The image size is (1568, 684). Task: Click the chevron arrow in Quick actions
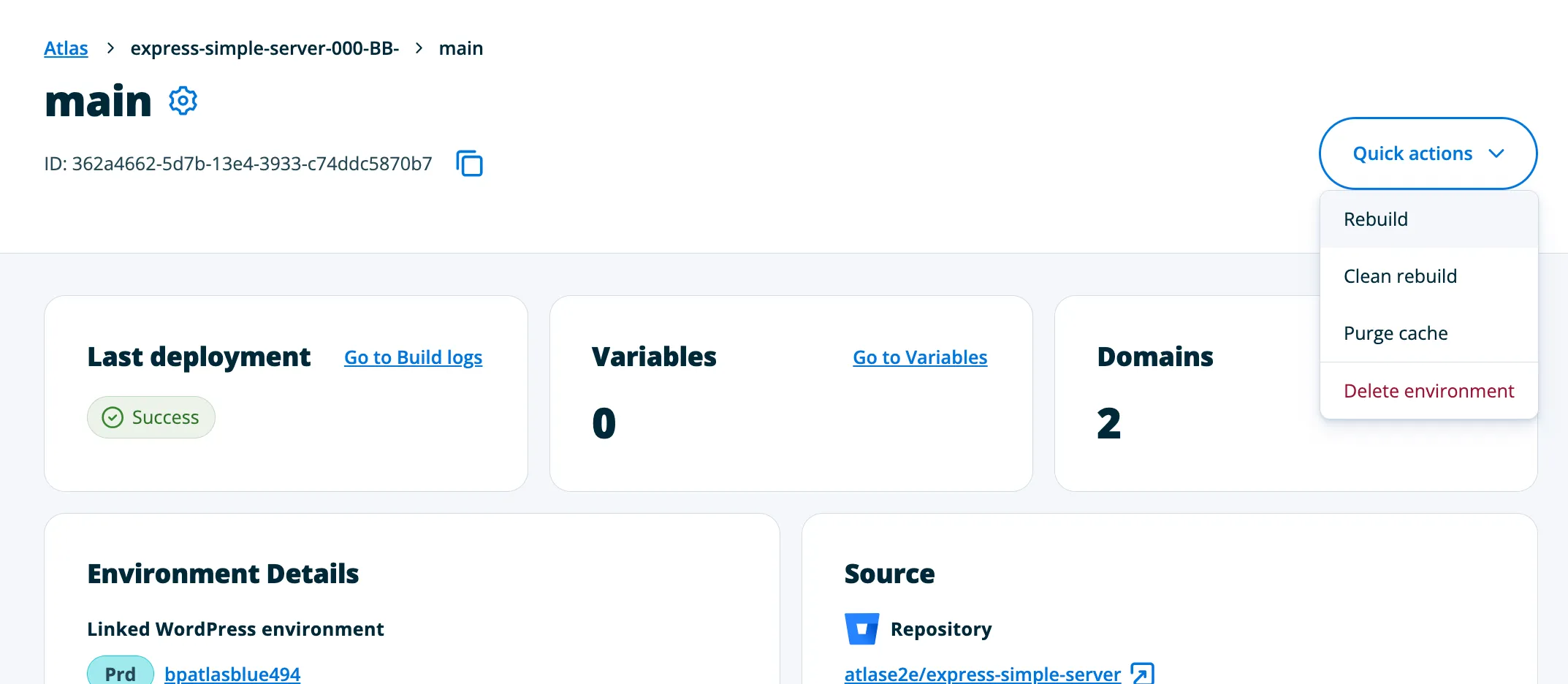[x=1496, y=153]
